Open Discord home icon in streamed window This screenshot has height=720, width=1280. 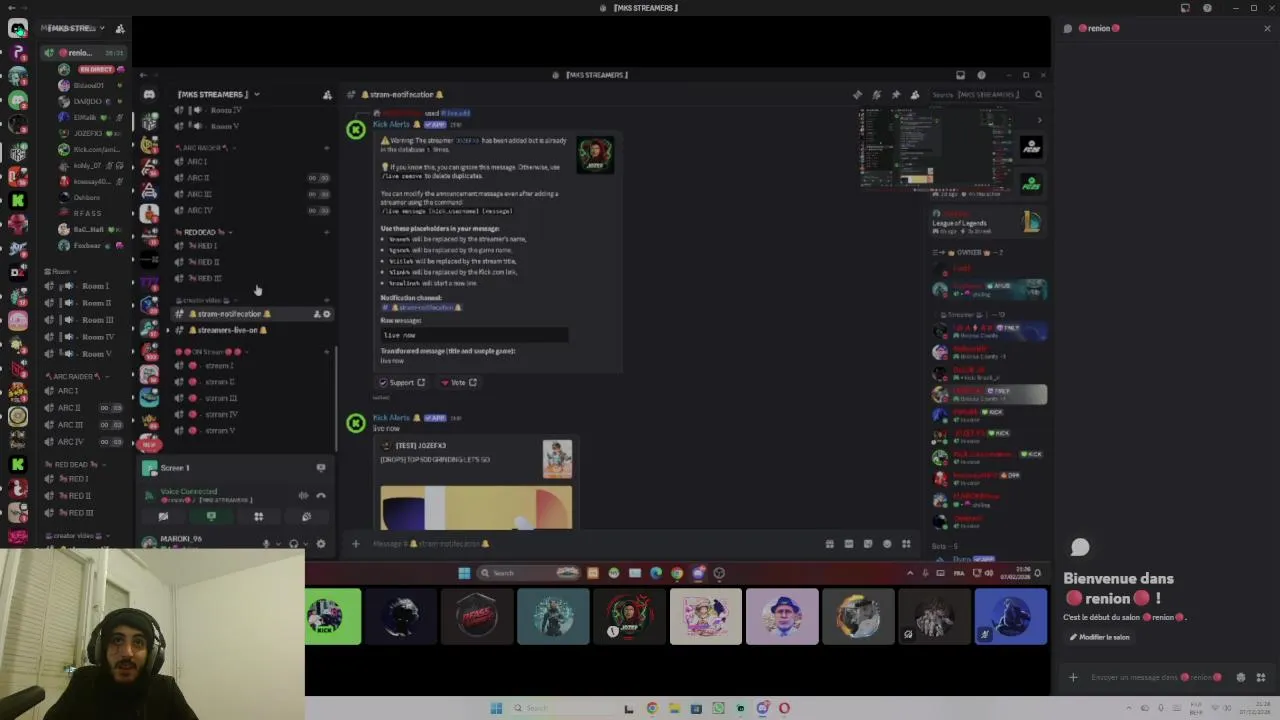149,95
